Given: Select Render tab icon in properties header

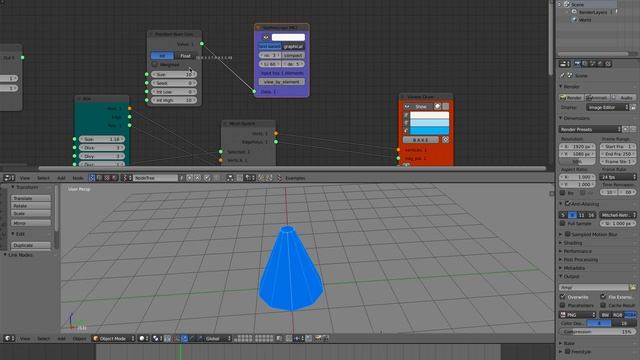Looking at the screenshot, I should point(578,64).
